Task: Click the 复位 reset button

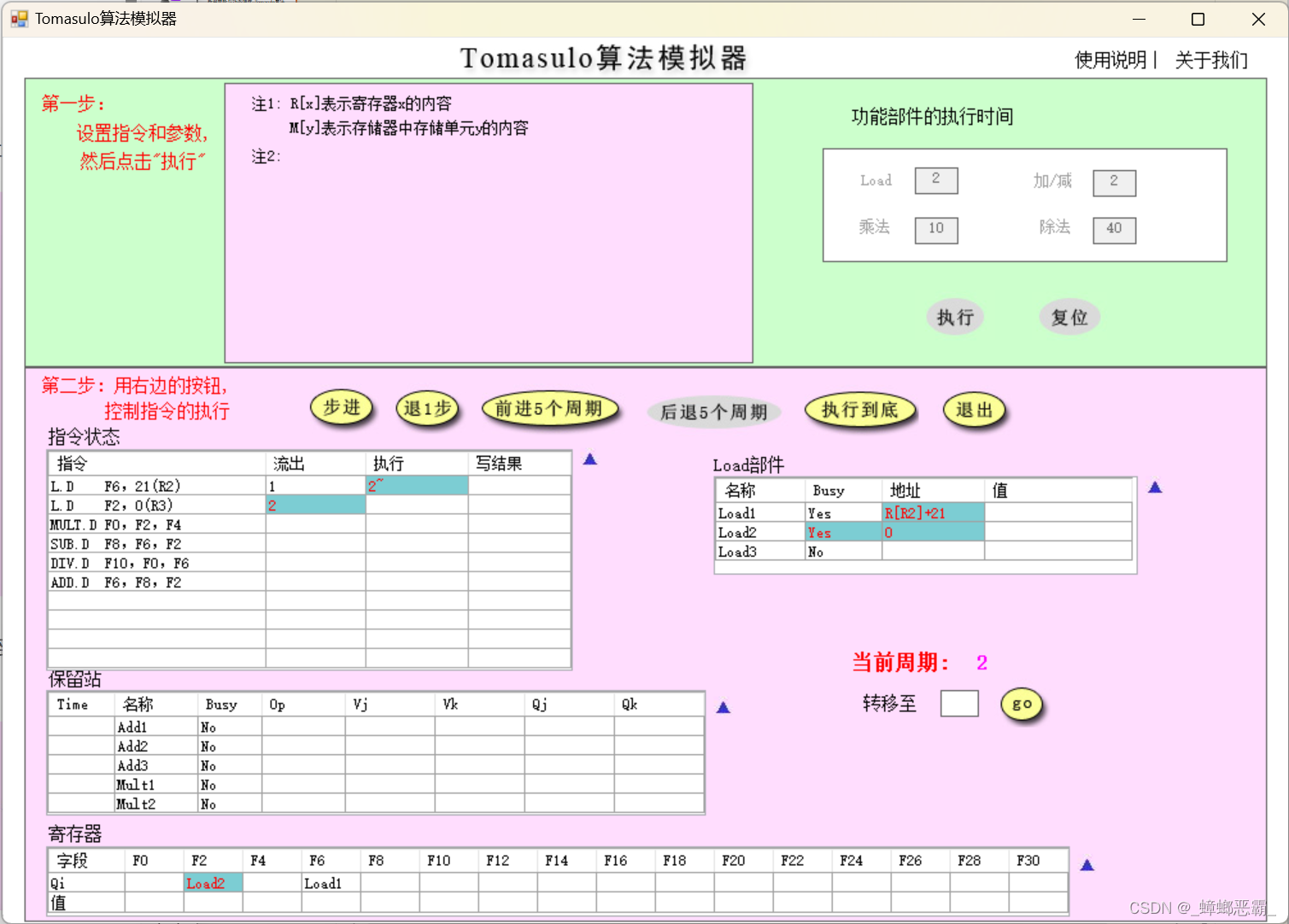Action: click(1069, 318)
